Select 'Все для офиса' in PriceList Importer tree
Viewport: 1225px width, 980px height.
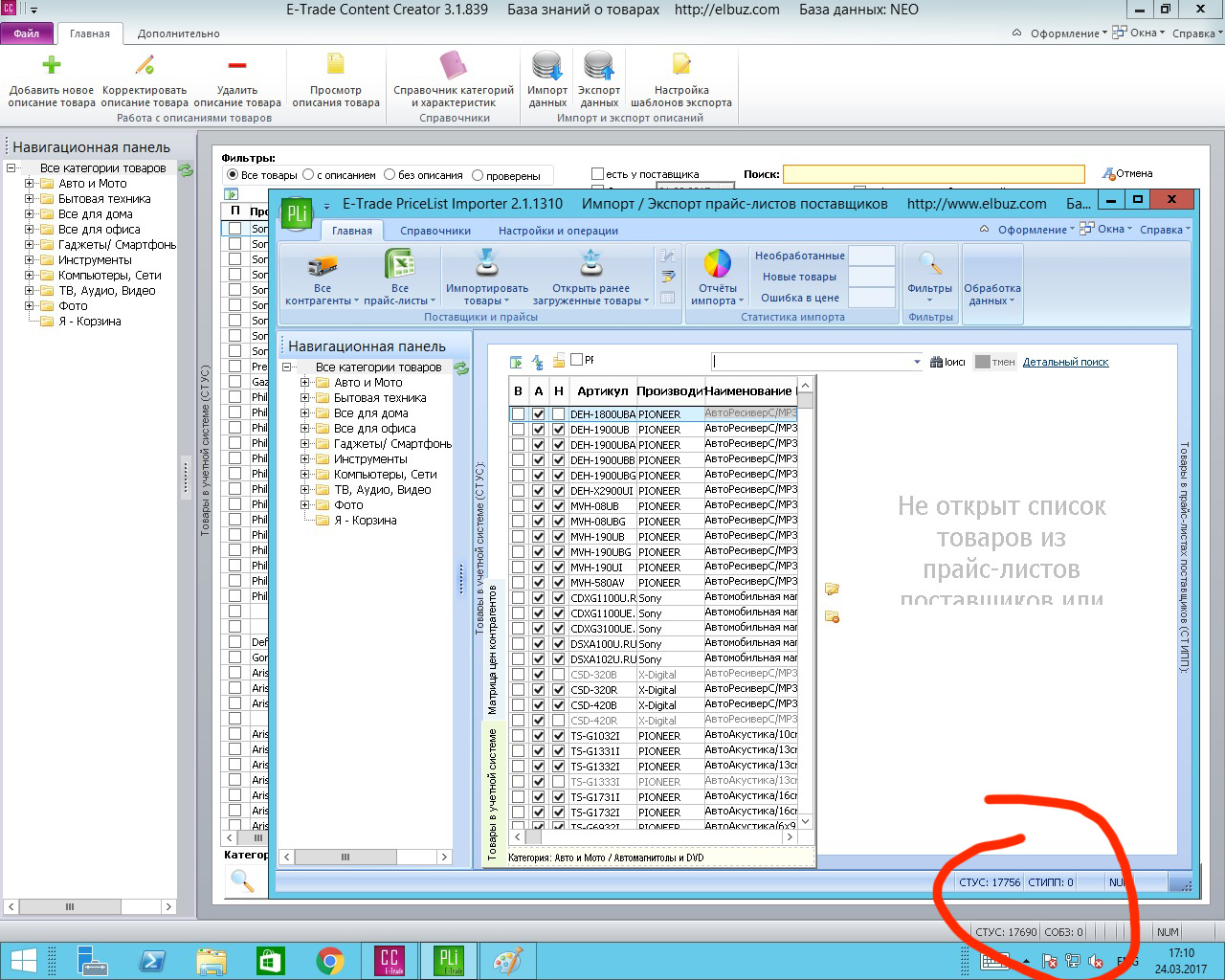[x=374, y=429]
